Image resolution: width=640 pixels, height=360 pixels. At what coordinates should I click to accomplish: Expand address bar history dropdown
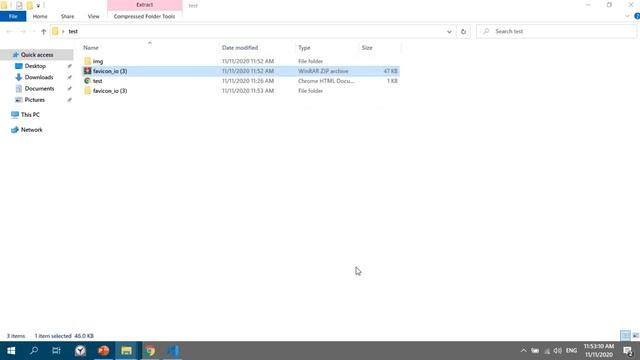click(449, 31)
